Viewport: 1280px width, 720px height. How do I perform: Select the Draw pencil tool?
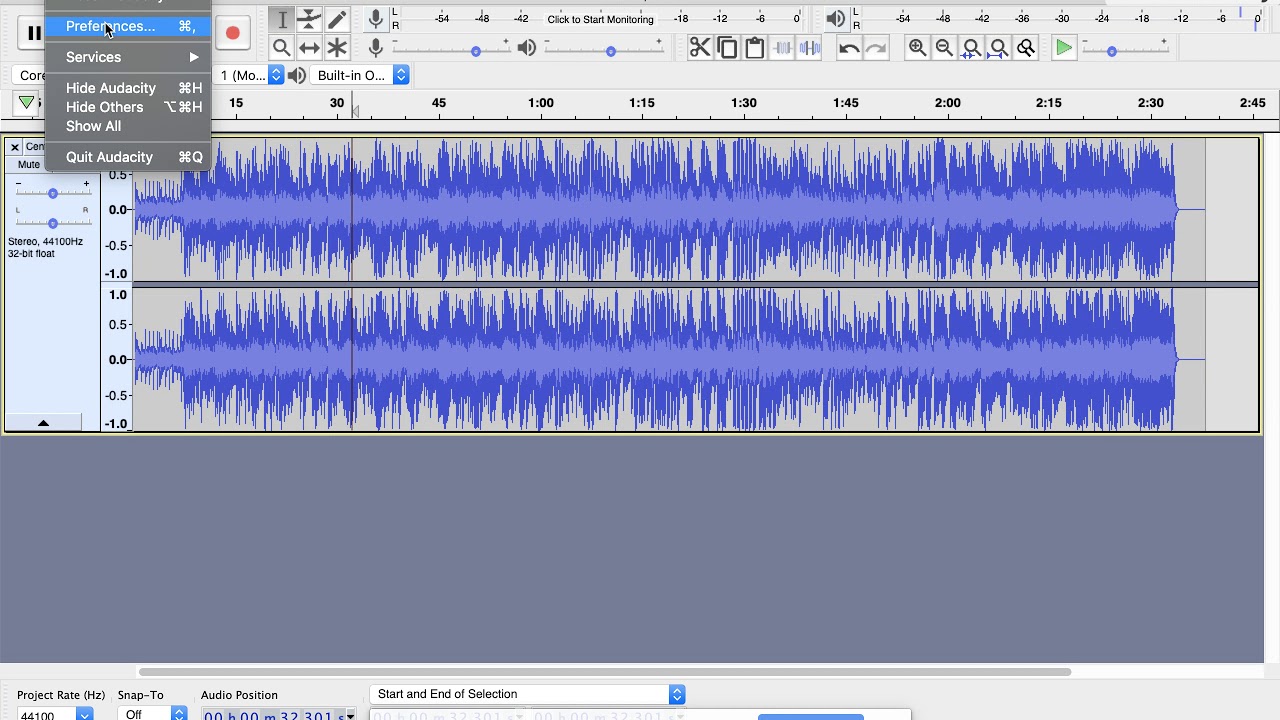point(337,19)
